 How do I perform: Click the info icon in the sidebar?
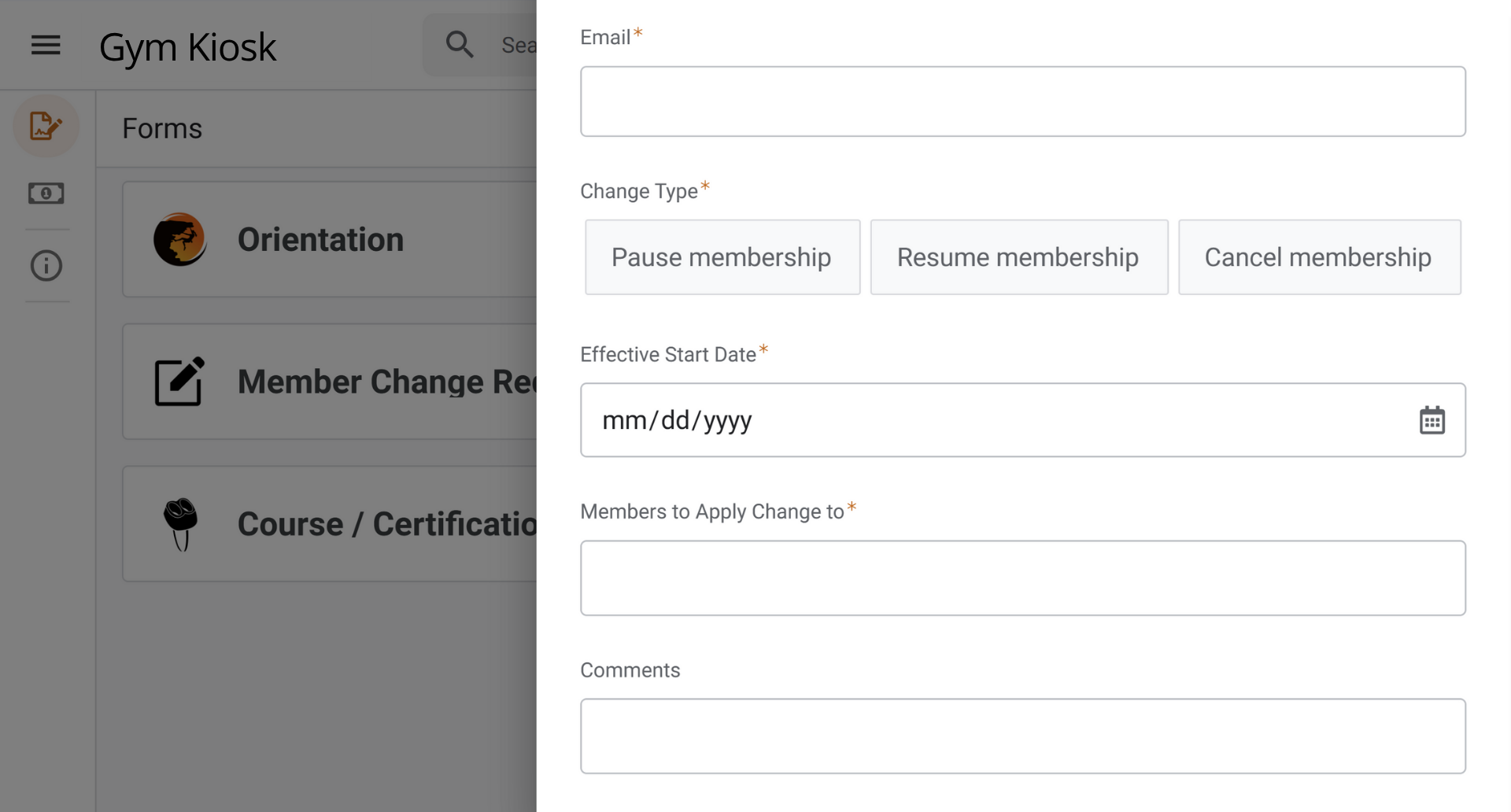(46, 266)
